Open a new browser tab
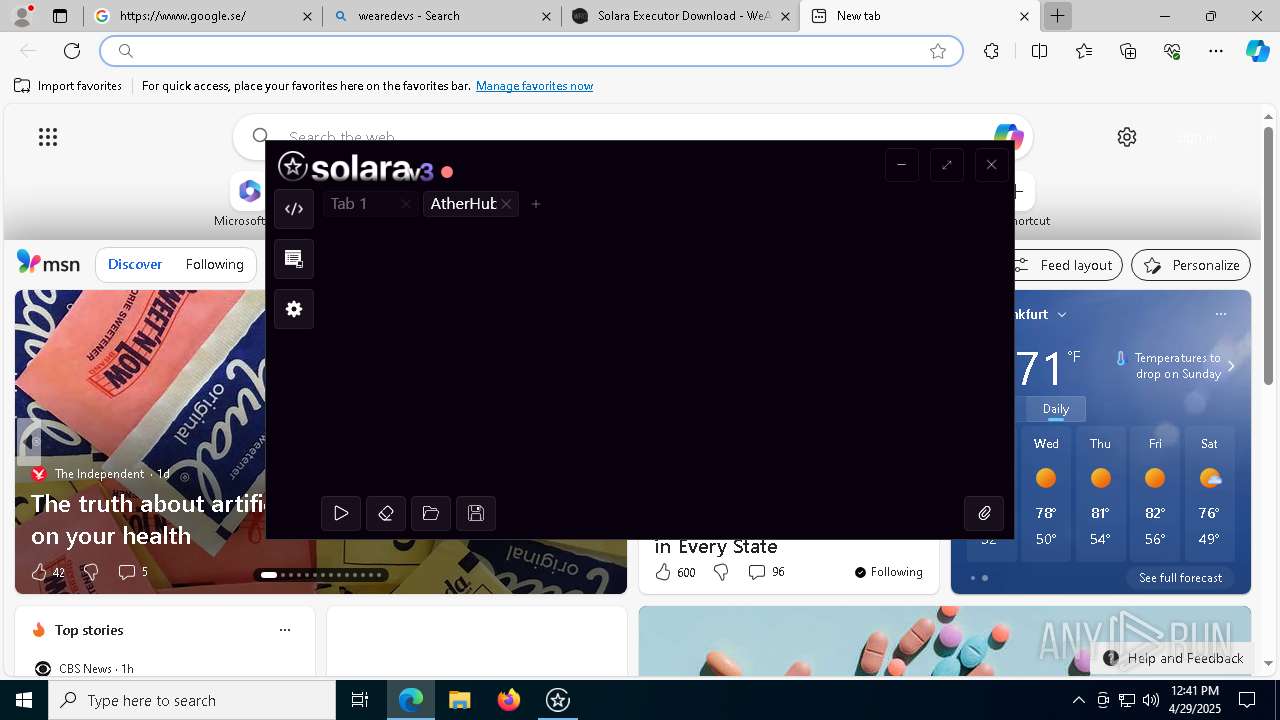1280x720 pixels. [x=1057, y=16]
